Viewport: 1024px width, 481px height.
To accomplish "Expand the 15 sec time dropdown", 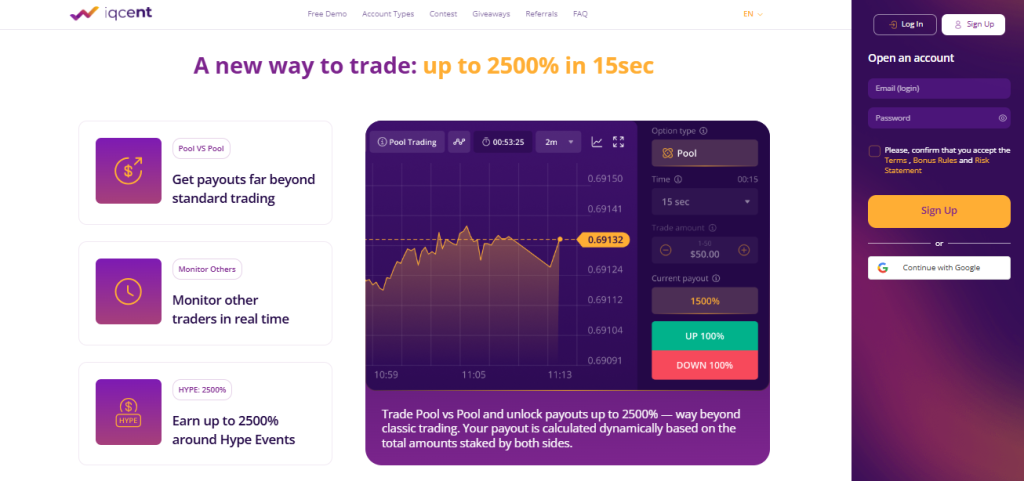I will pyautogui.click(x=704, y=202).
